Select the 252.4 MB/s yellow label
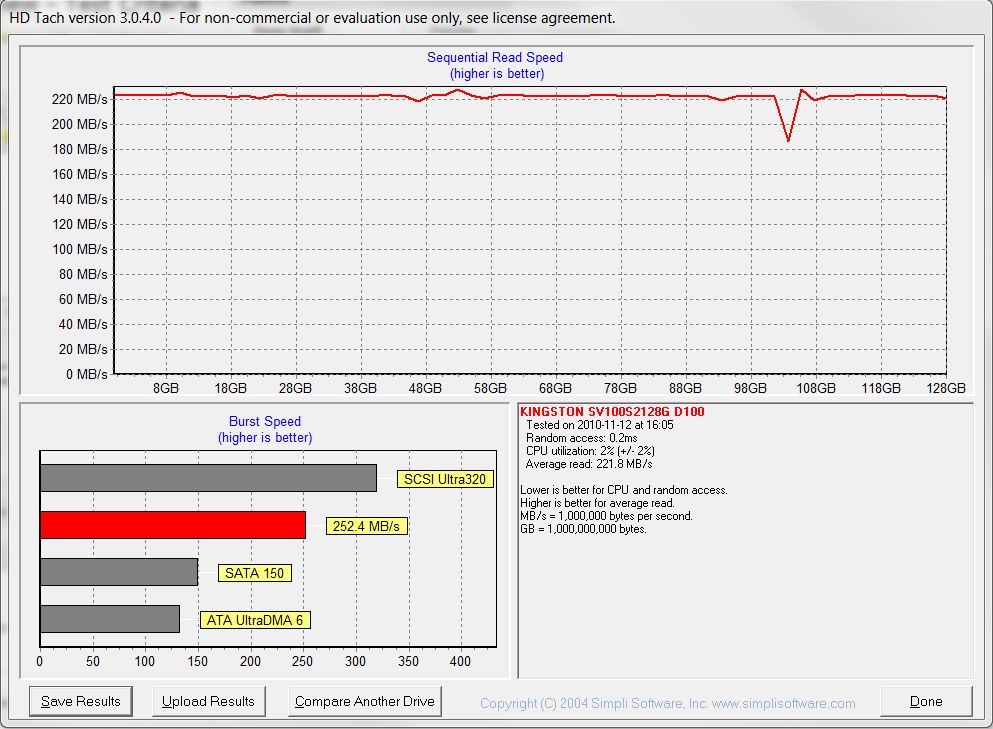 coord(367,526)
